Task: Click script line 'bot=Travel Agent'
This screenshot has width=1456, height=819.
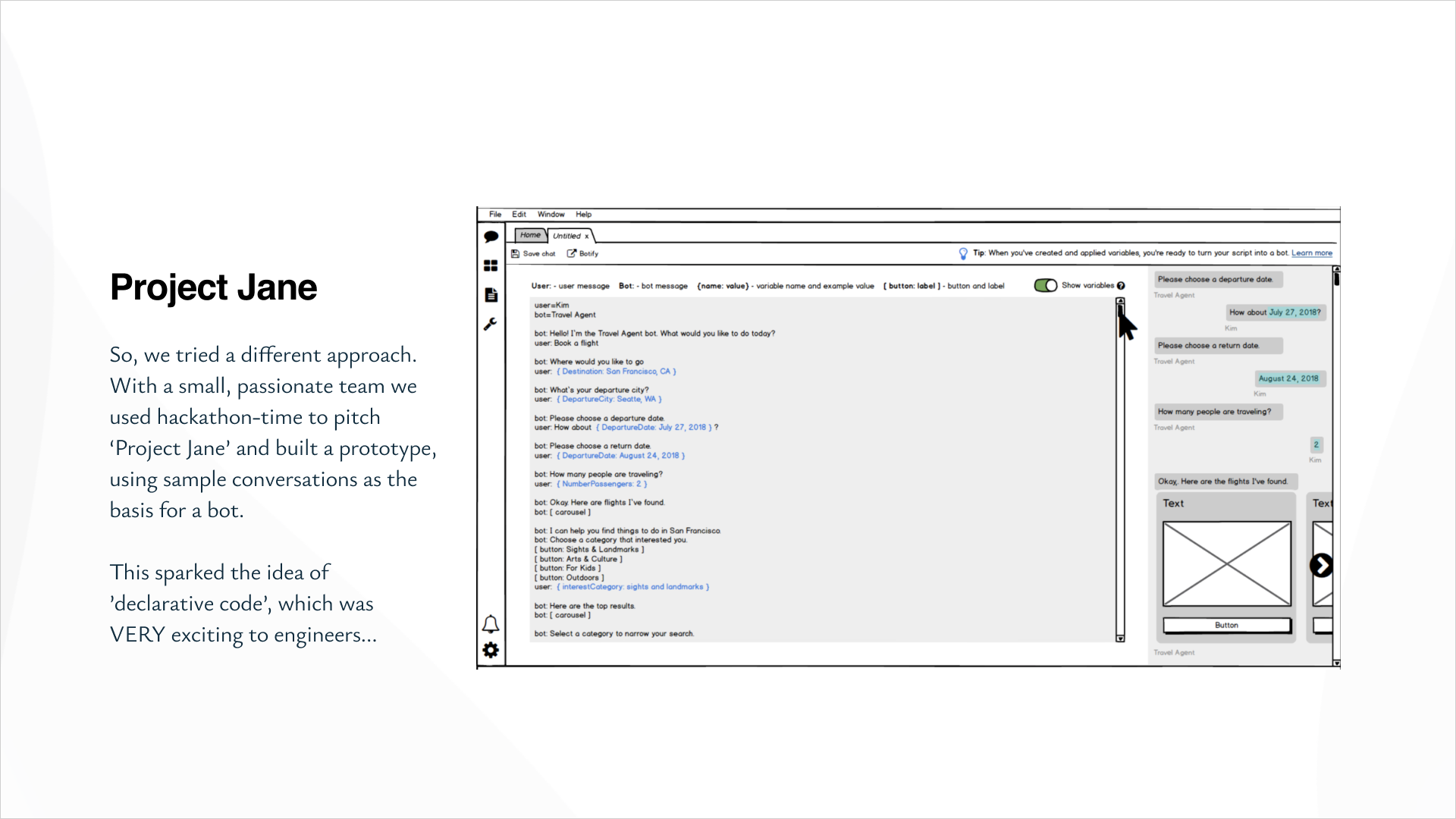Action: (565, 315)
